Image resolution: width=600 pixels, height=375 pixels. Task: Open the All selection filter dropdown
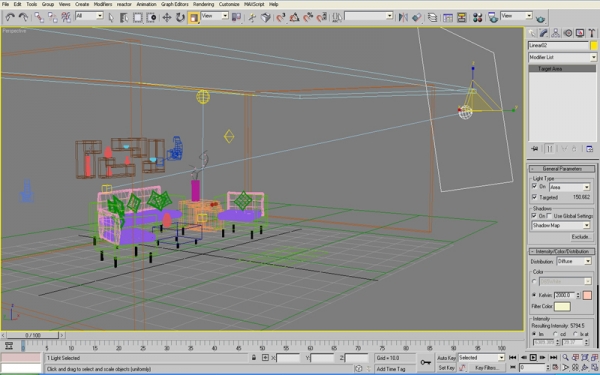coord(89,16)
